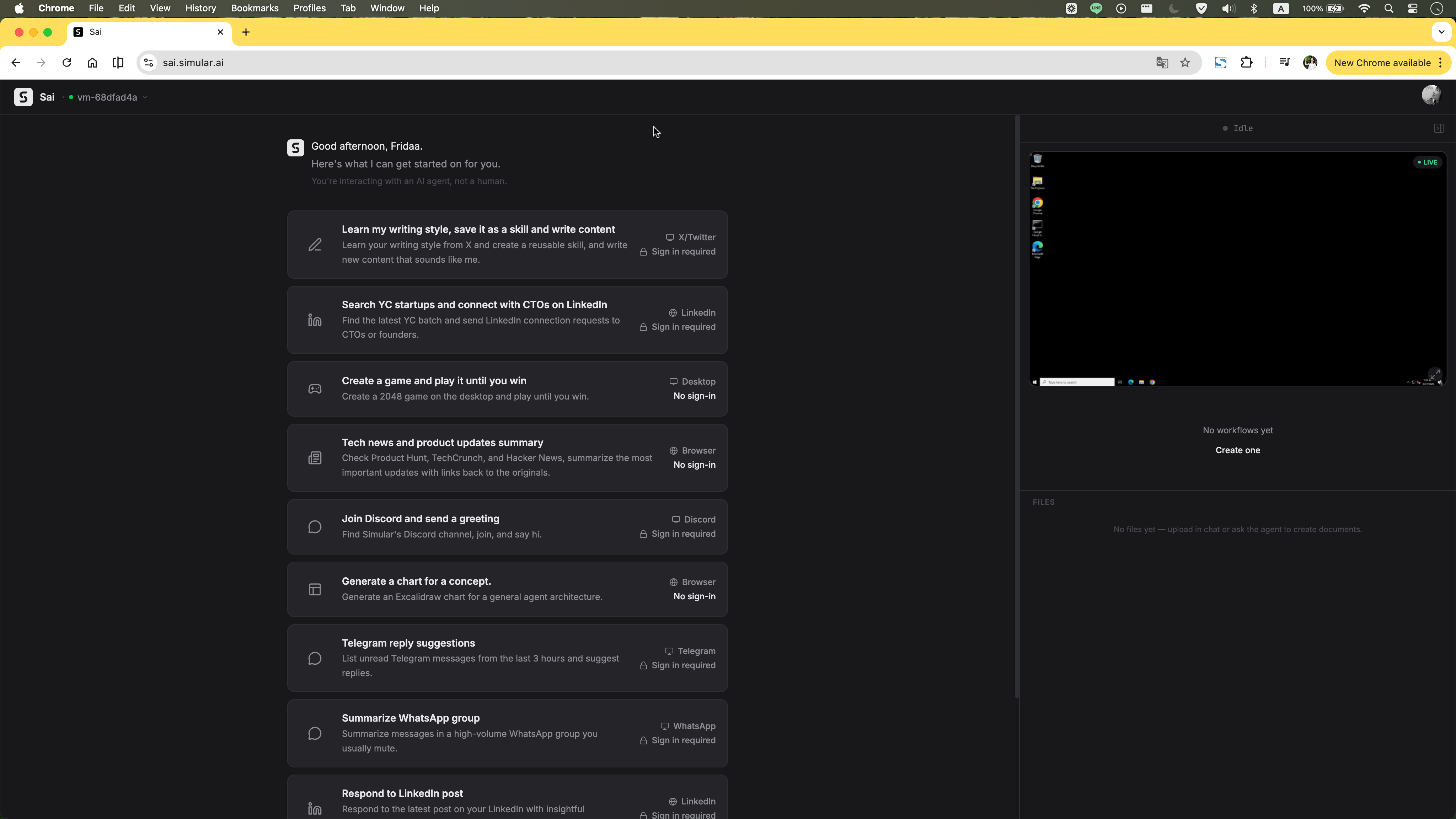Click the chart icon on the Excalidraw chart card
The image size is (1456, 819).
coord(315,589)
